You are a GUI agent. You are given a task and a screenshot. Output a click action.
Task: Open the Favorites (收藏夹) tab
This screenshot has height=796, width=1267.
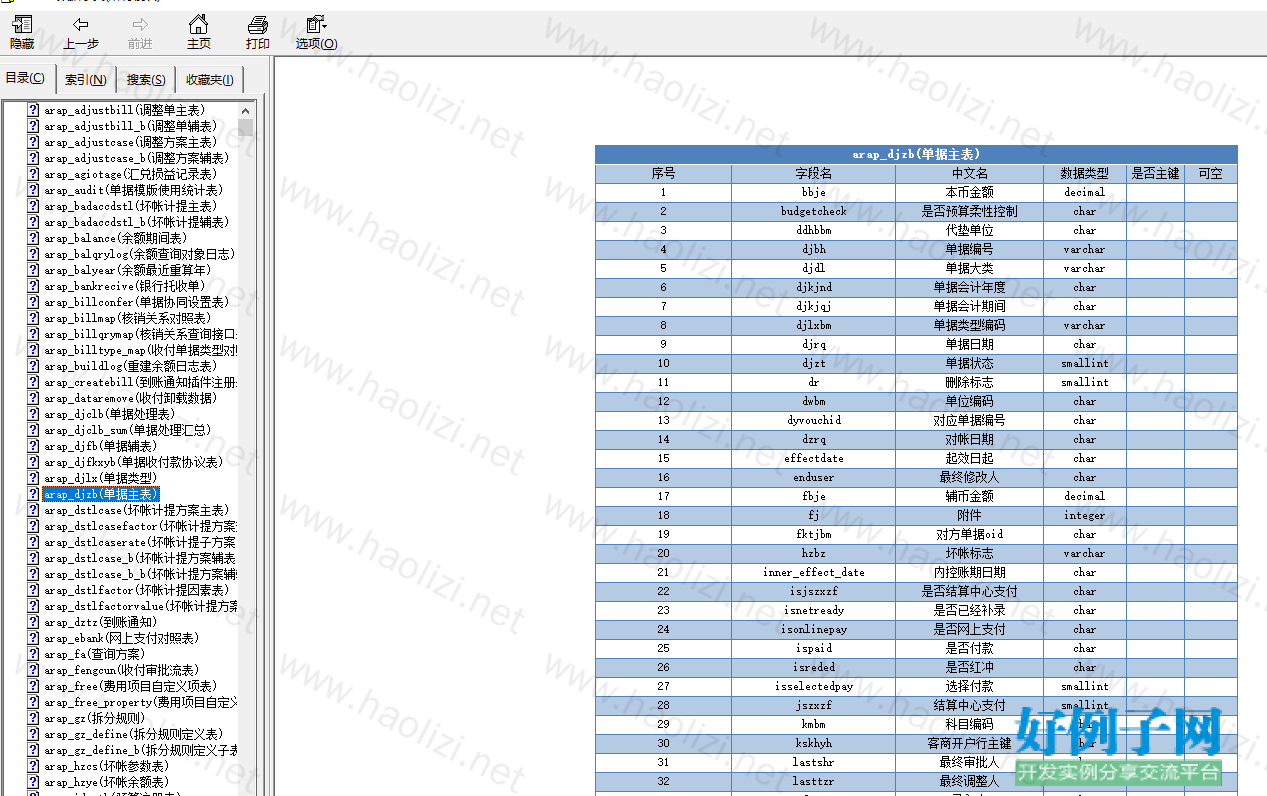coord(209,80)
